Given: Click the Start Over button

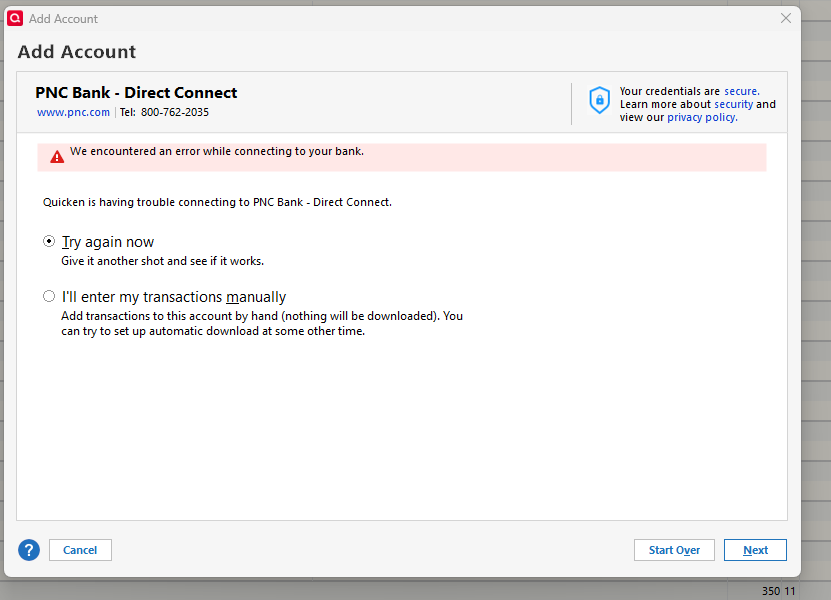Looking at the screenshot, I should point(674,550).
